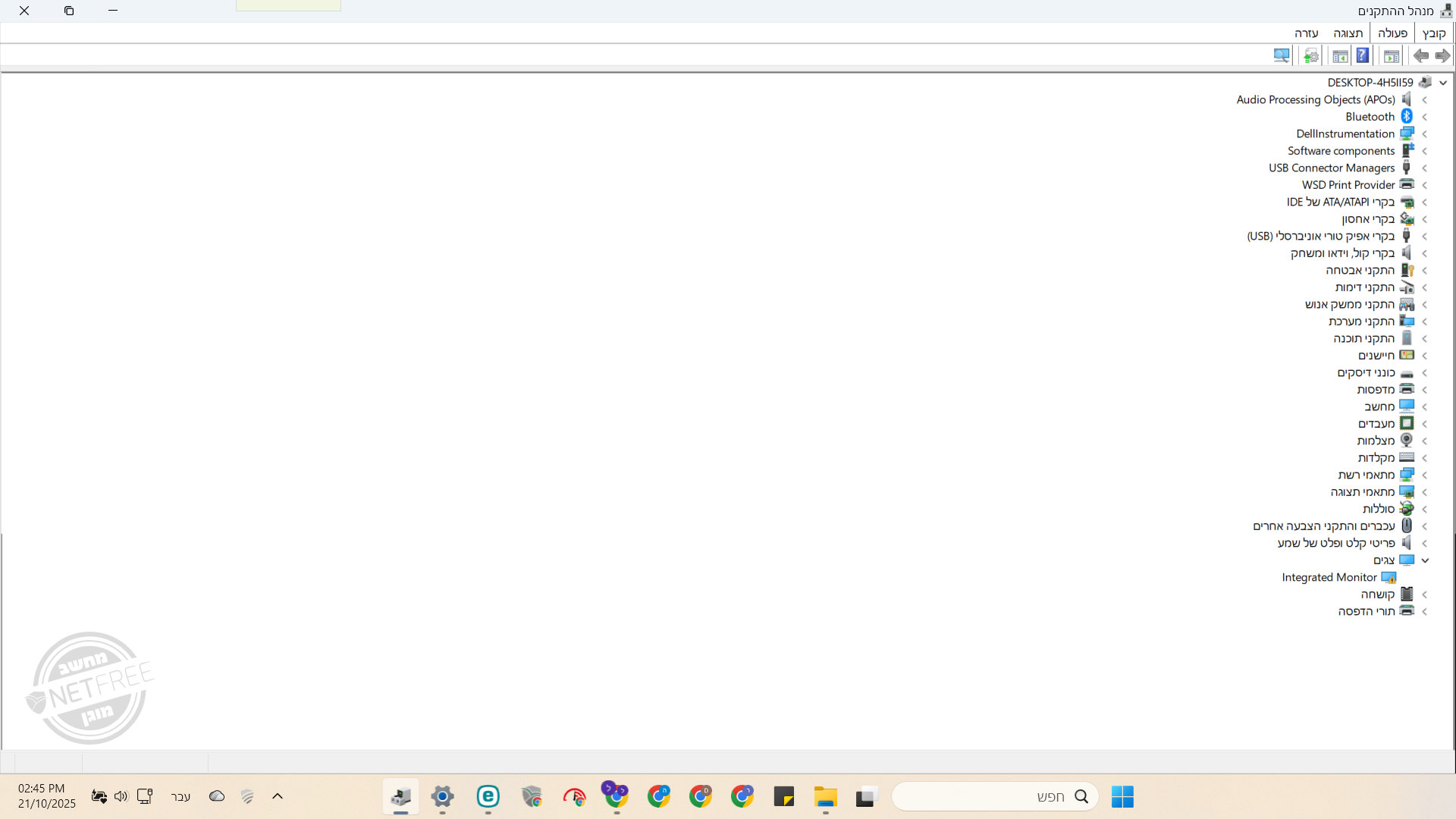The image size is (1456, 819).
Task: Open File Explorer from the taskbar
Action: 825,797
